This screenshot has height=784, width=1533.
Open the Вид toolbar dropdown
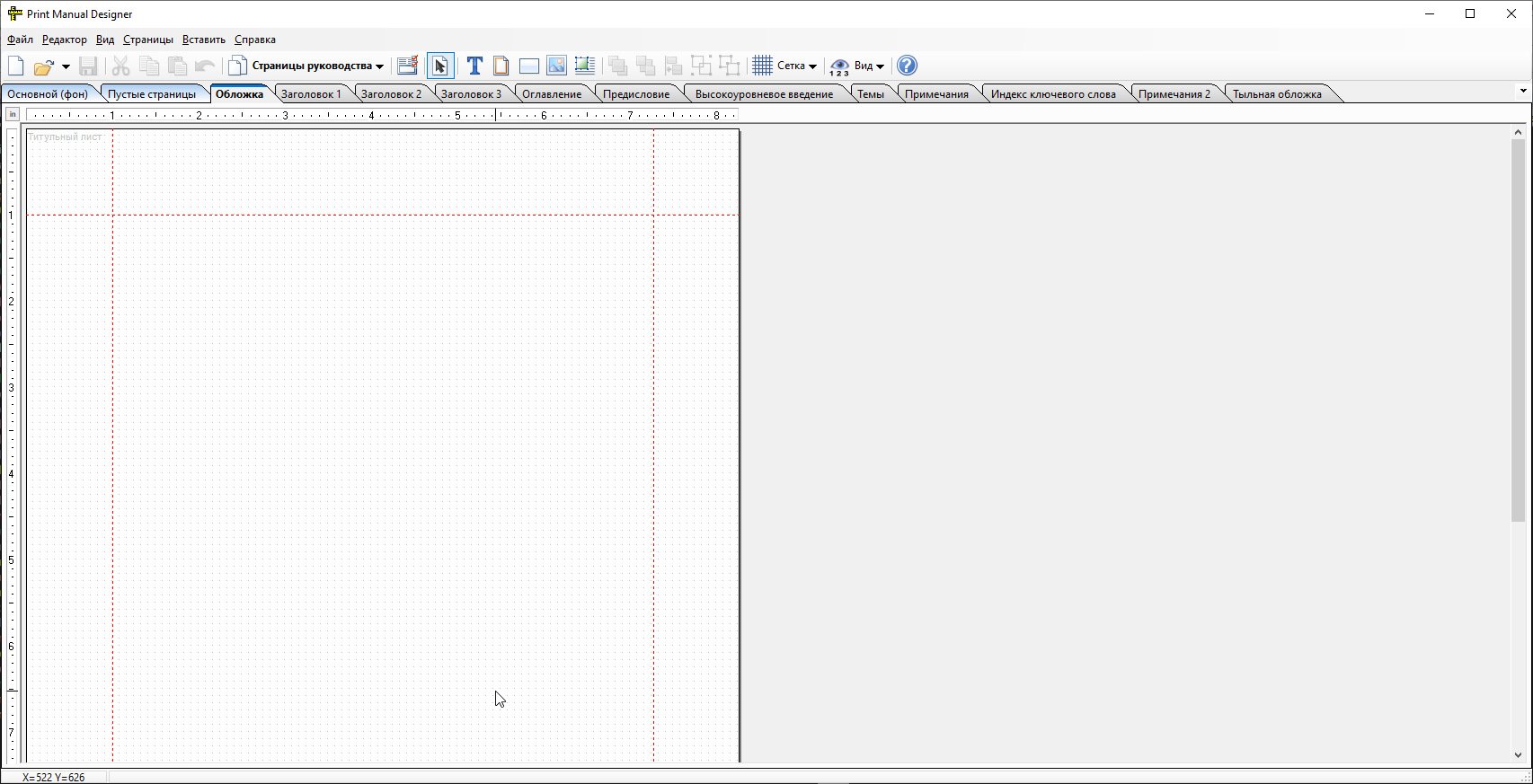pyautogui.click(x=869, y=66)
